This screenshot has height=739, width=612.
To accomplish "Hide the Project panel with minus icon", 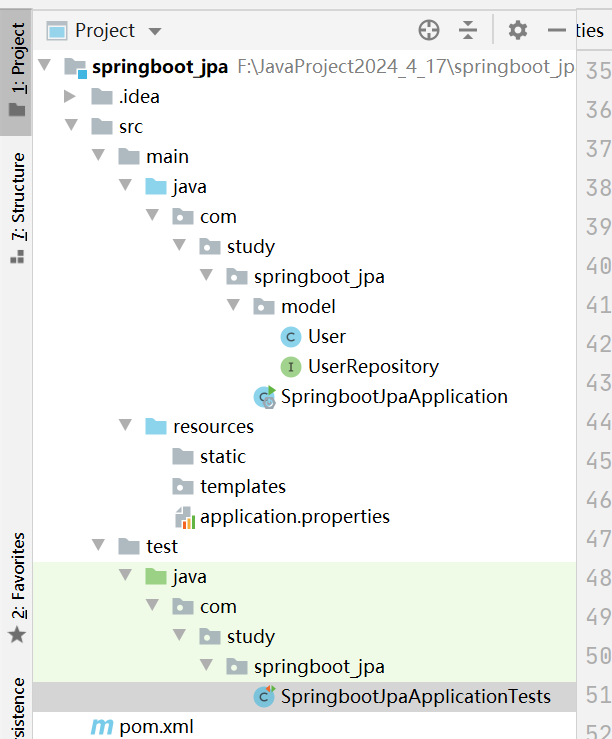I will (556, 31).
